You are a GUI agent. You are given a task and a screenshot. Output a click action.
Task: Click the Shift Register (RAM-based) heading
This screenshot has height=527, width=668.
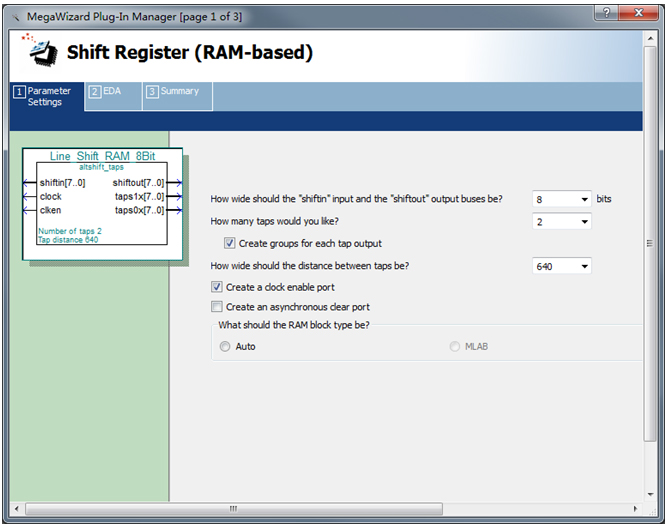point(190,52)
